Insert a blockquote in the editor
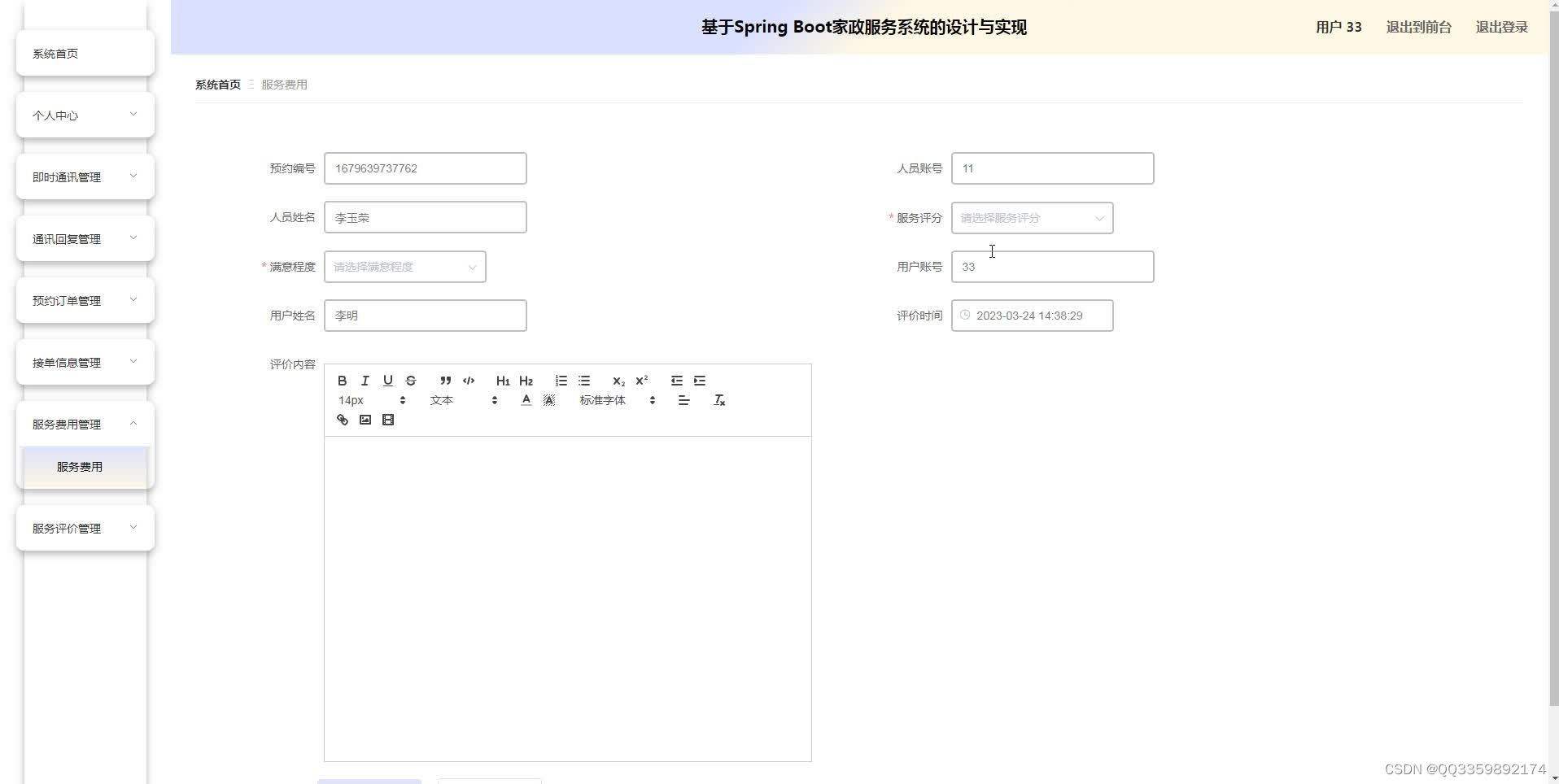 pyautogui.click(x=445, y=381)
